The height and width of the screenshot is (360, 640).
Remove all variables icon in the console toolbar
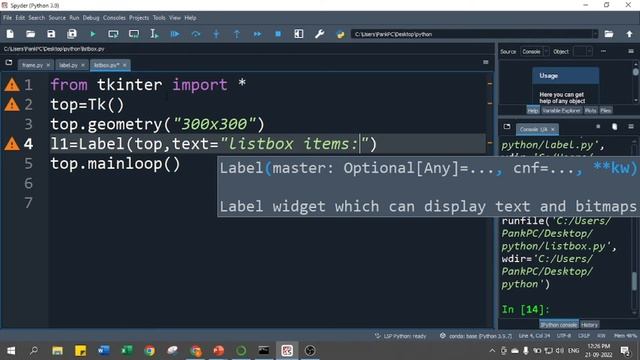615,127
